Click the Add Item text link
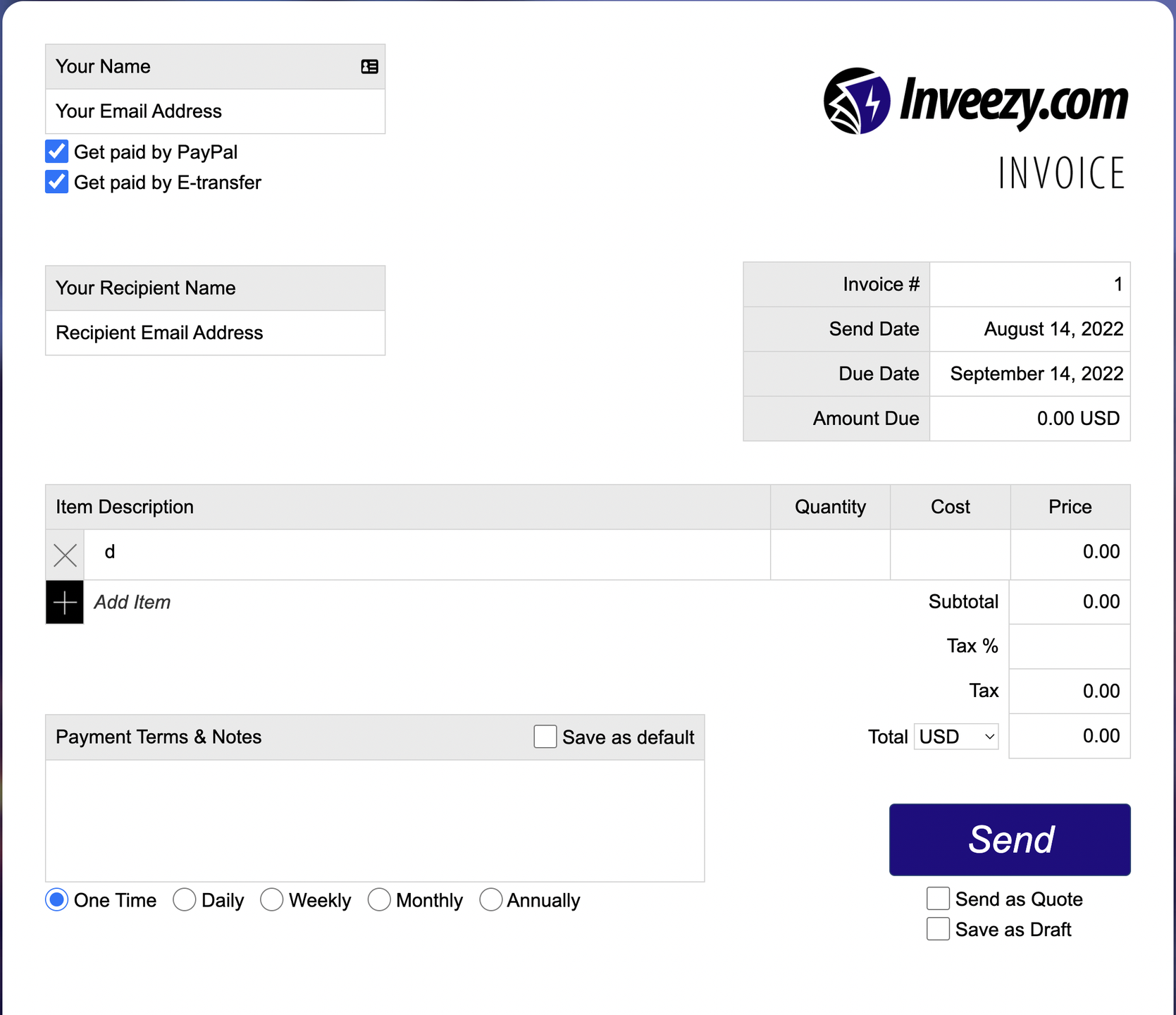 (132, 603)
